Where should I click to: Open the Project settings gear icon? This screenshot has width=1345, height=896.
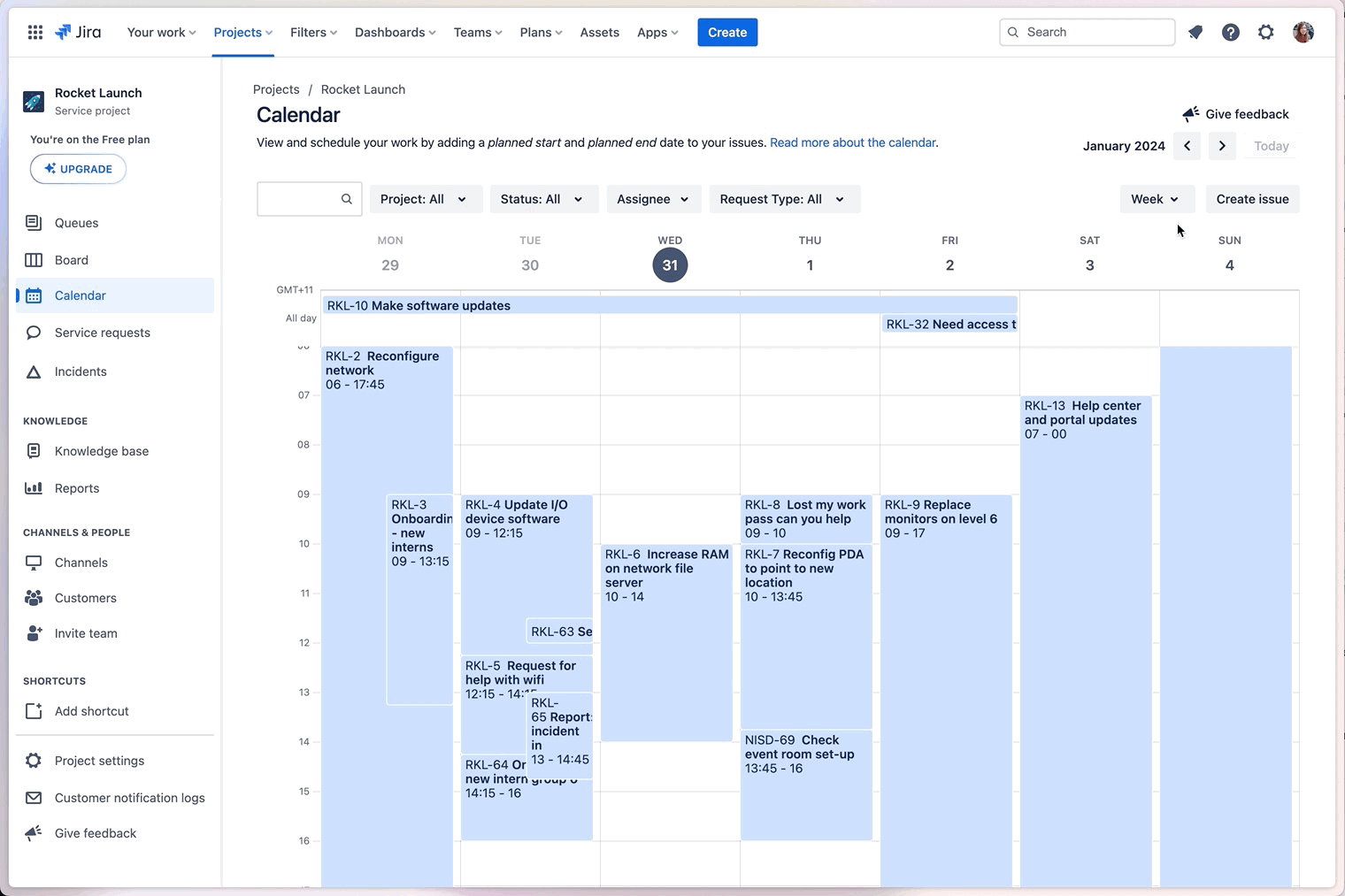33,761
